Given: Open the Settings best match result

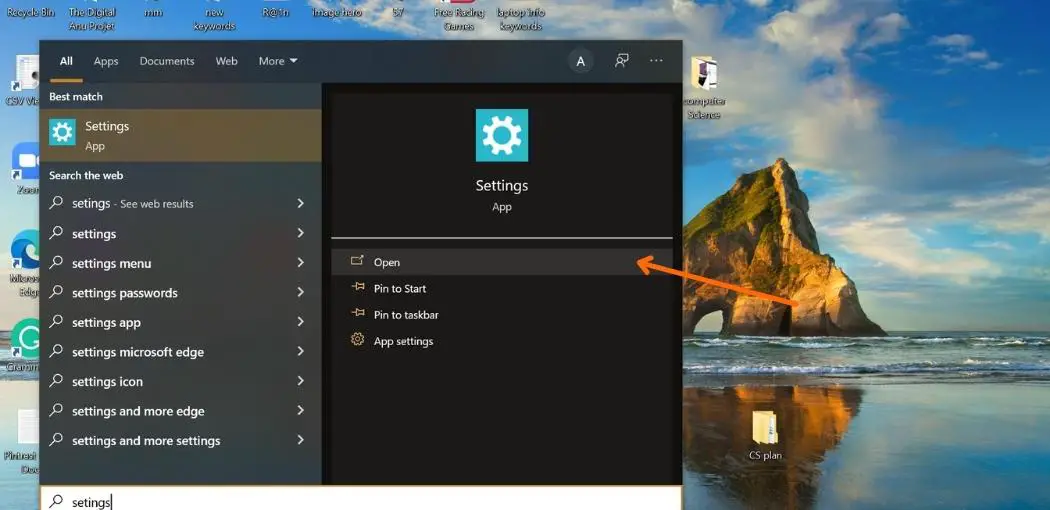Looking at the screenshot, I should coord(181,136).
